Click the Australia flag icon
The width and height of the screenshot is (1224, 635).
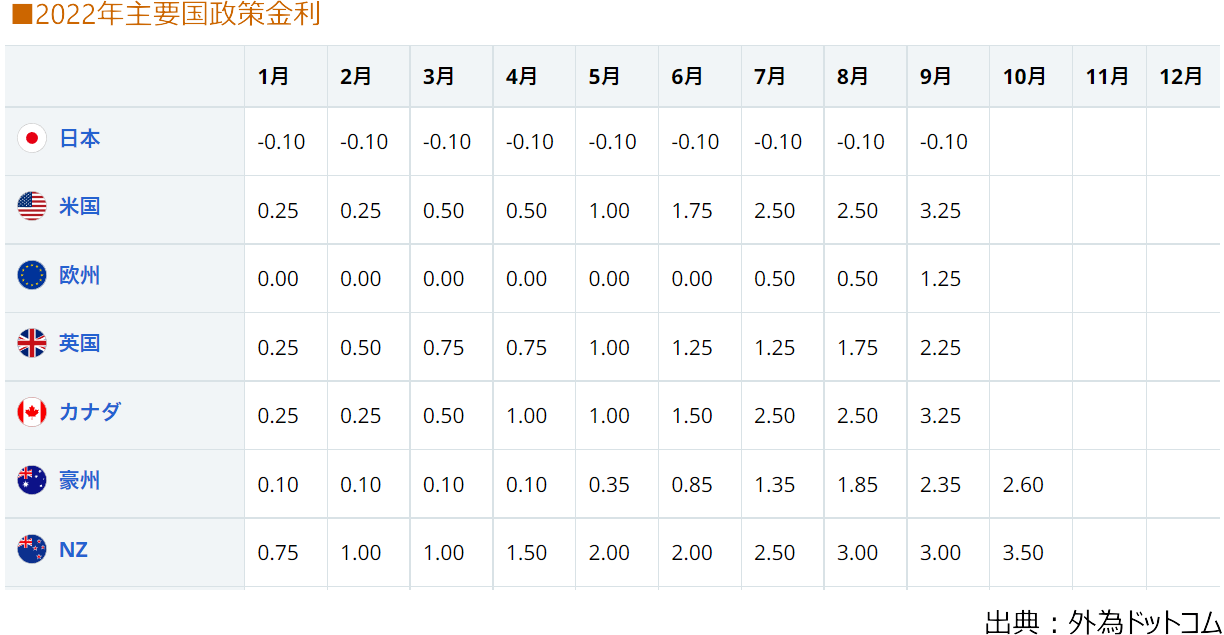(x=32, y=481)
